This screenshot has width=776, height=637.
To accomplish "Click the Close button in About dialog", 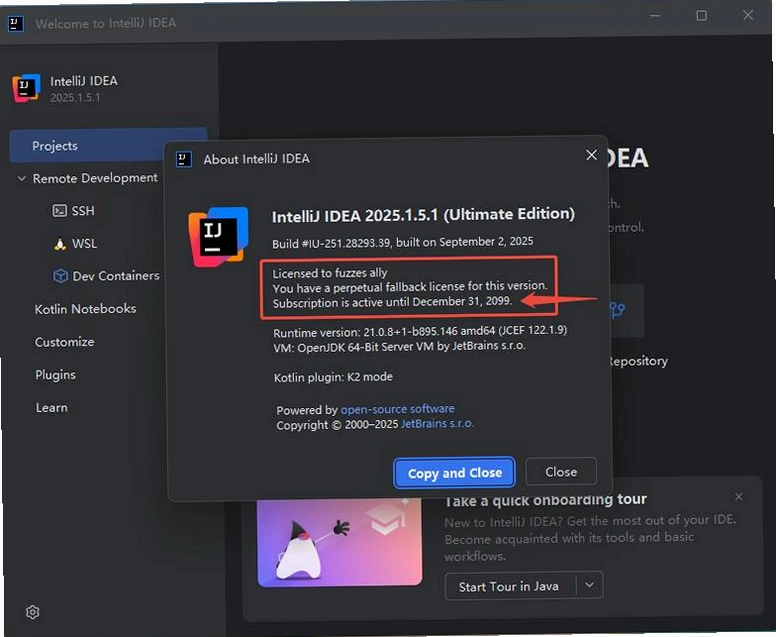I will 561,472.
